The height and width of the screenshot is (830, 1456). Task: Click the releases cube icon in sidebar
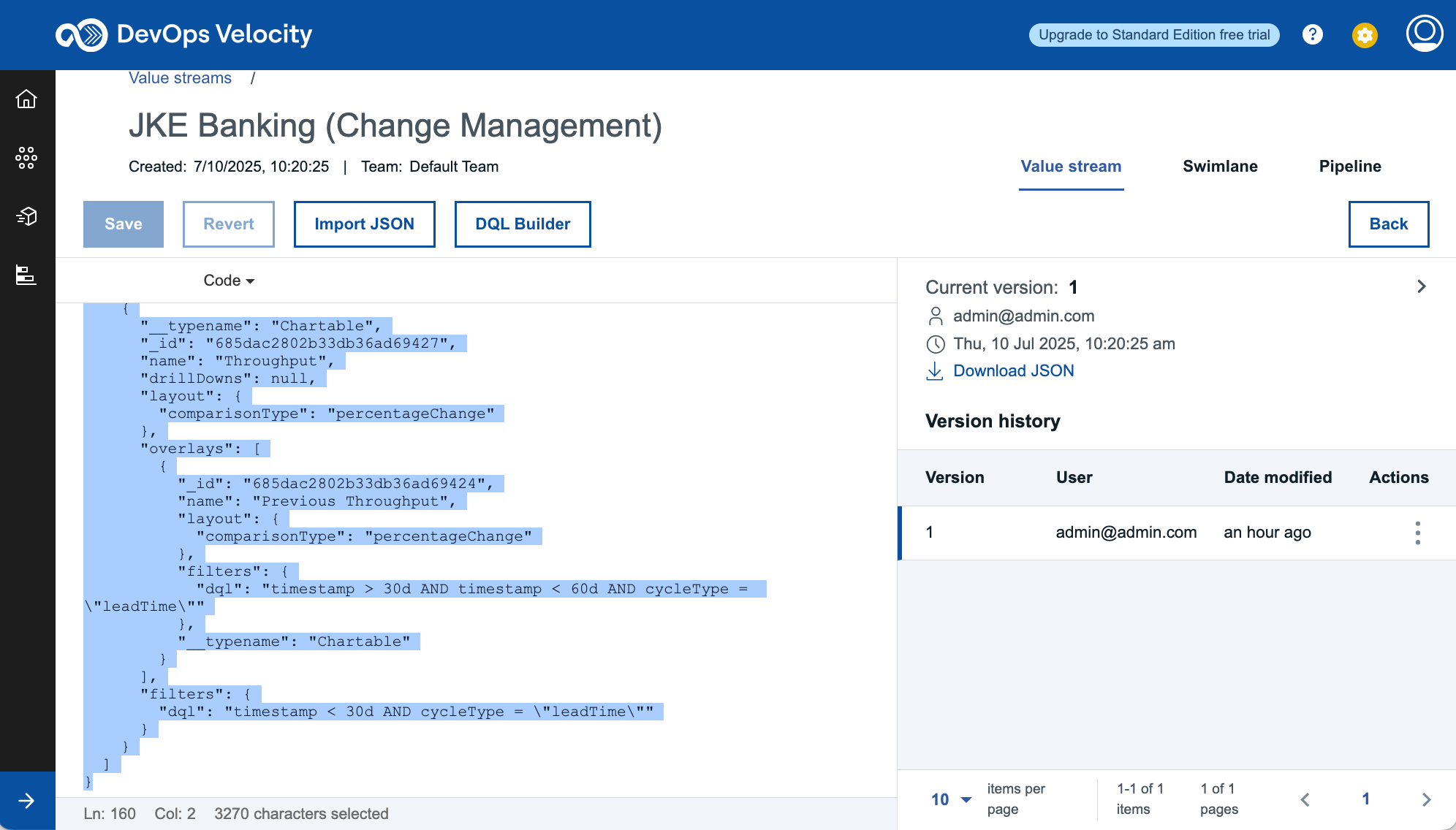(26, 216)
